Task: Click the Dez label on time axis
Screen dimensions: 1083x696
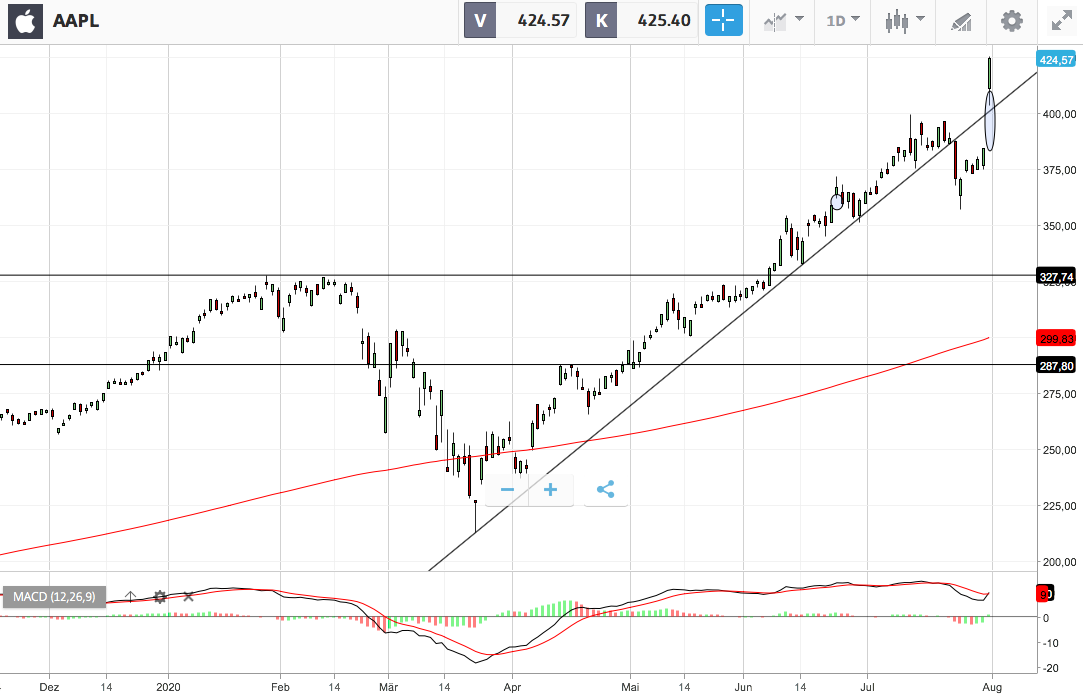Action: 49,687
